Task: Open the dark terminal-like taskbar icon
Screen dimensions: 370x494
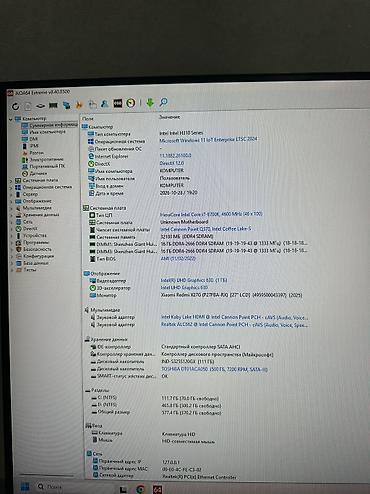Action: (x=123, y=489)
